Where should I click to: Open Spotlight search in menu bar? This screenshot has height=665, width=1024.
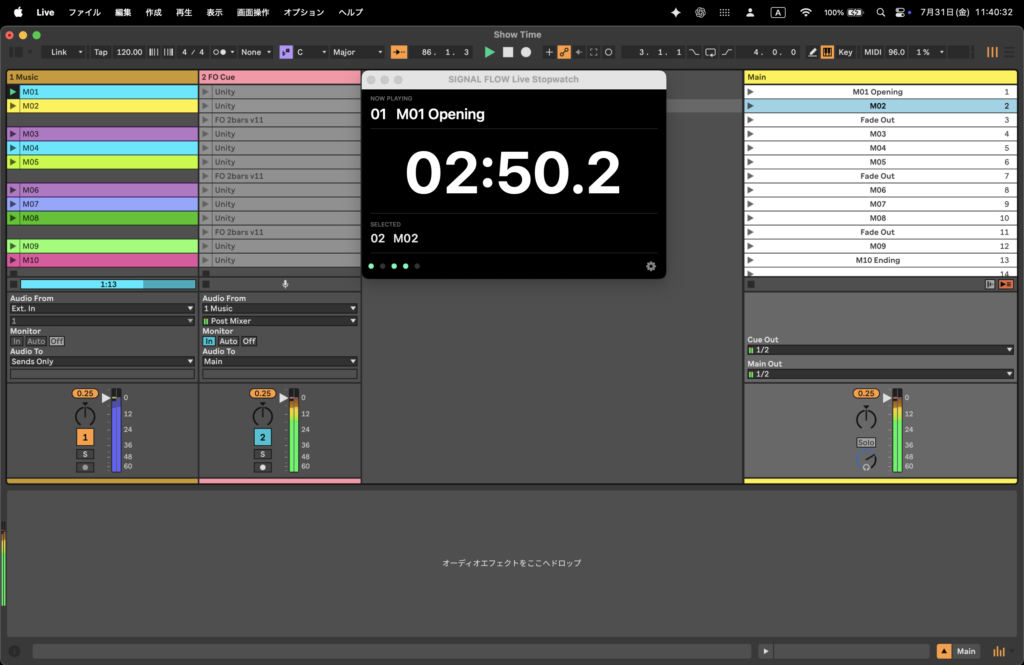tap(880, 12)
